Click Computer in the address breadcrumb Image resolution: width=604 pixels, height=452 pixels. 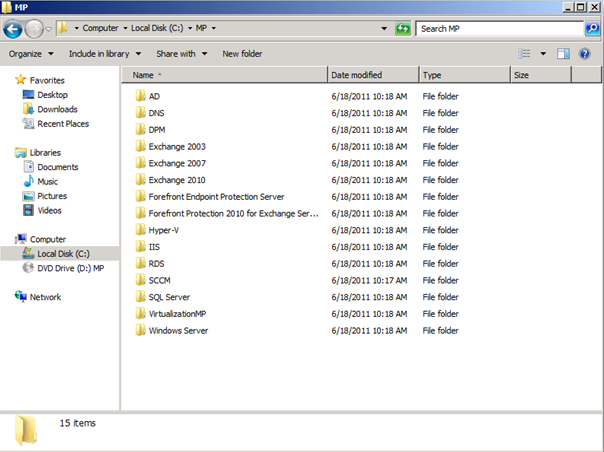100,28
